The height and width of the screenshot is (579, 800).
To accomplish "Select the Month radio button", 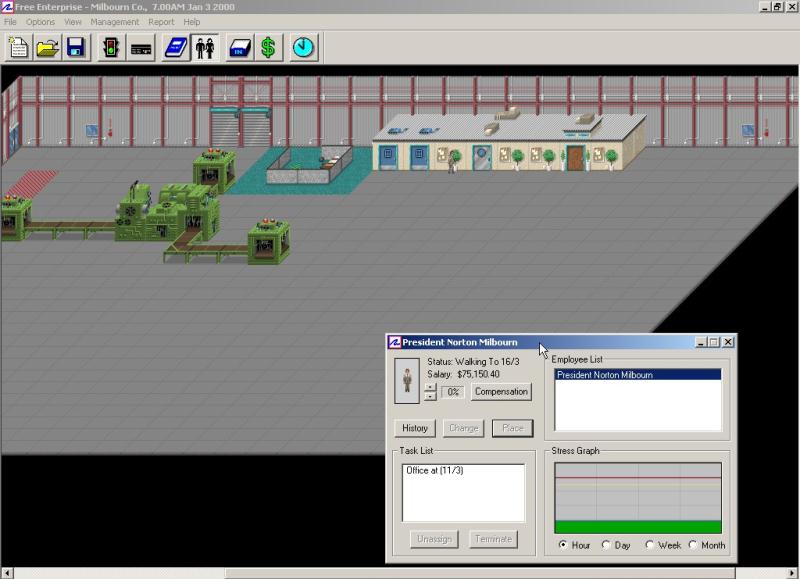I will pos(693,545).
